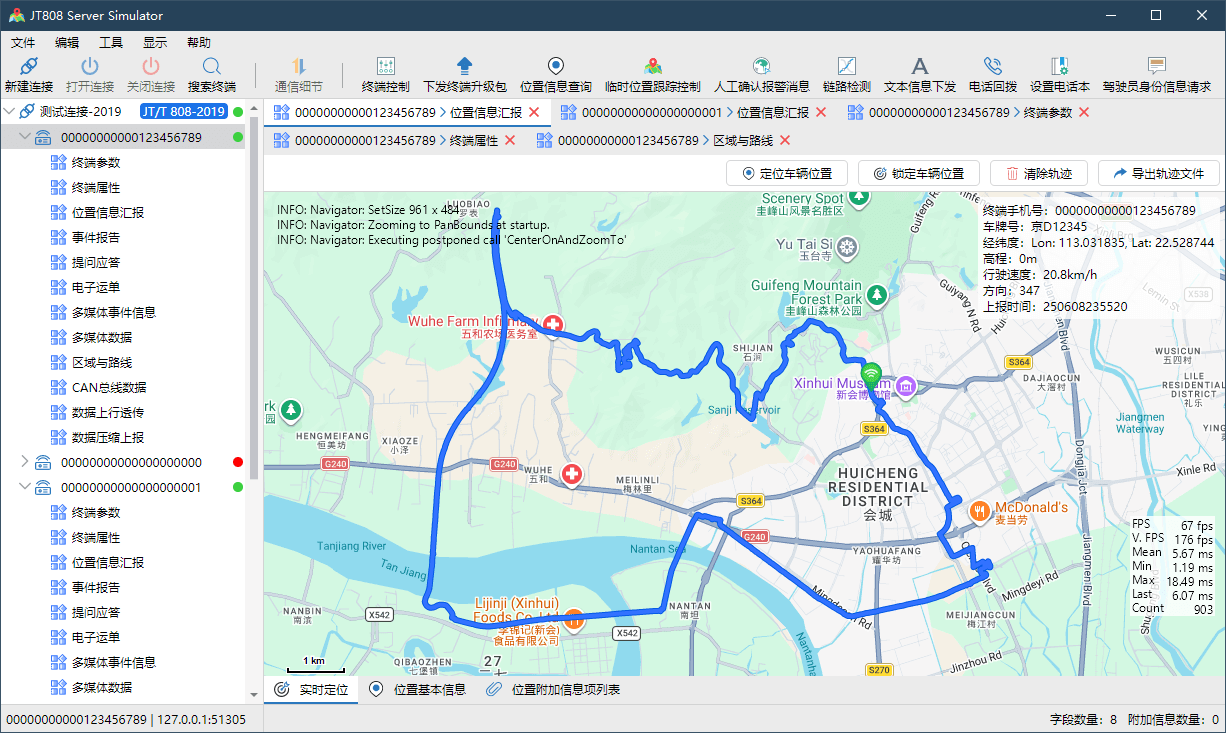Open 临时位置跟踪控制 tool
This screenshot has width=1226, height=733.
652,67
